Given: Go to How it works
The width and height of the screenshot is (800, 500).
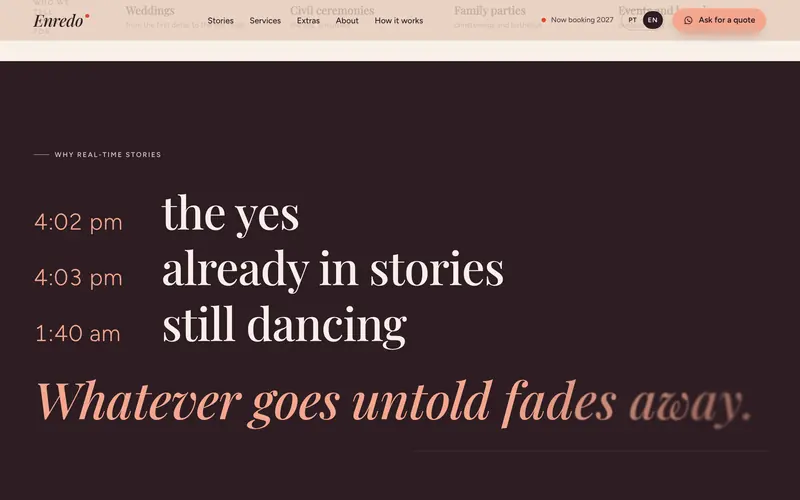Looking at the screenshot, I should [x=398, y=20].
